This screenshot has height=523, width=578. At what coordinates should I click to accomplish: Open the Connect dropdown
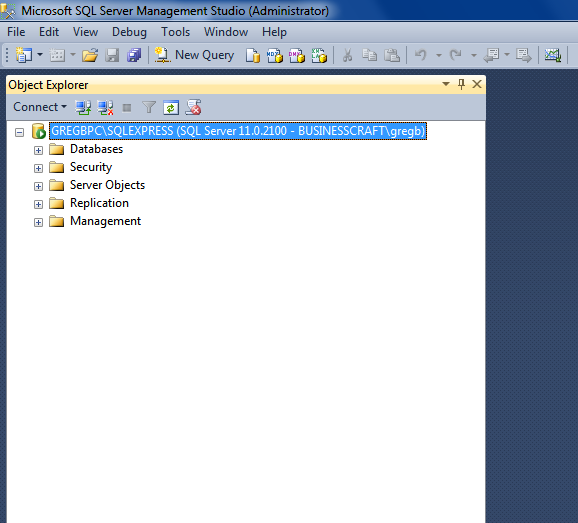(x=40, y=107)
